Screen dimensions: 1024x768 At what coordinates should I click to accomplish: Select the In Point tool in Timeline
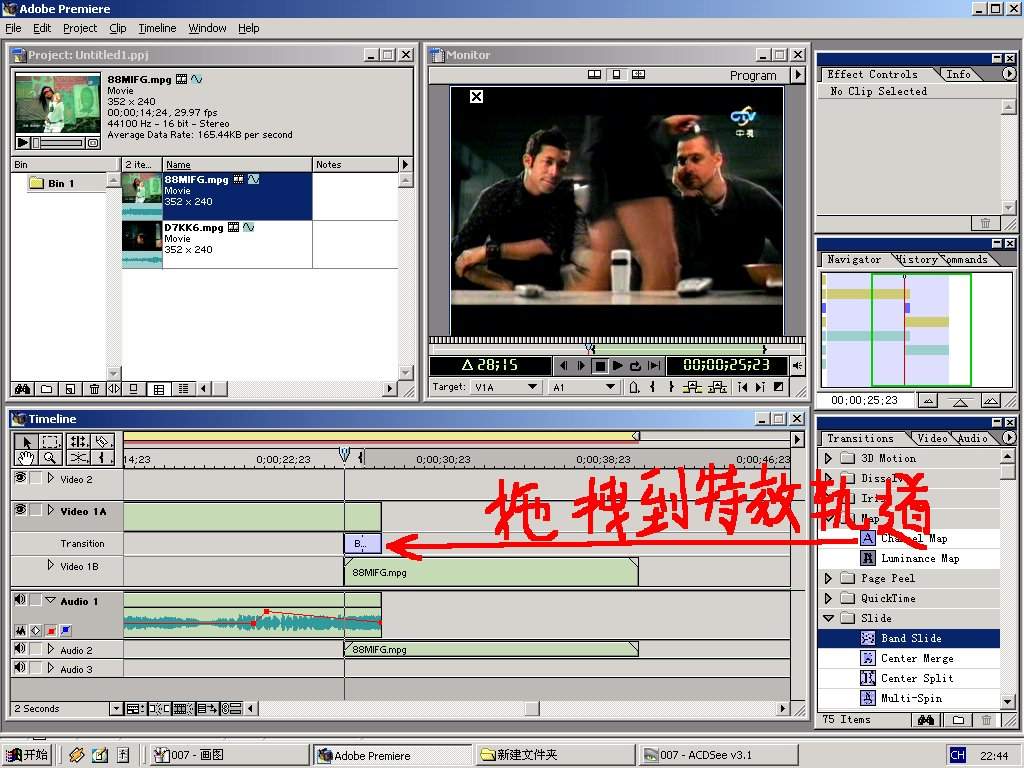coord(103,457)
